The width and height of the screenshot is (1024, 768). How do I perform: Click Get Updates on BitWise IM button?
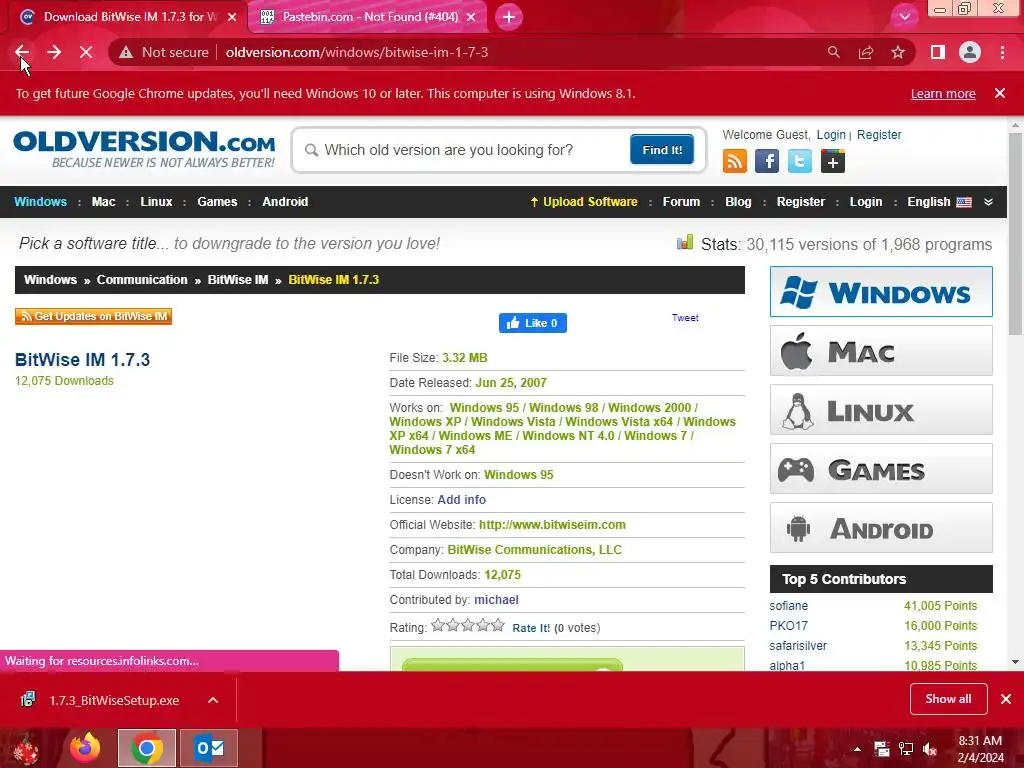point(93,316)
